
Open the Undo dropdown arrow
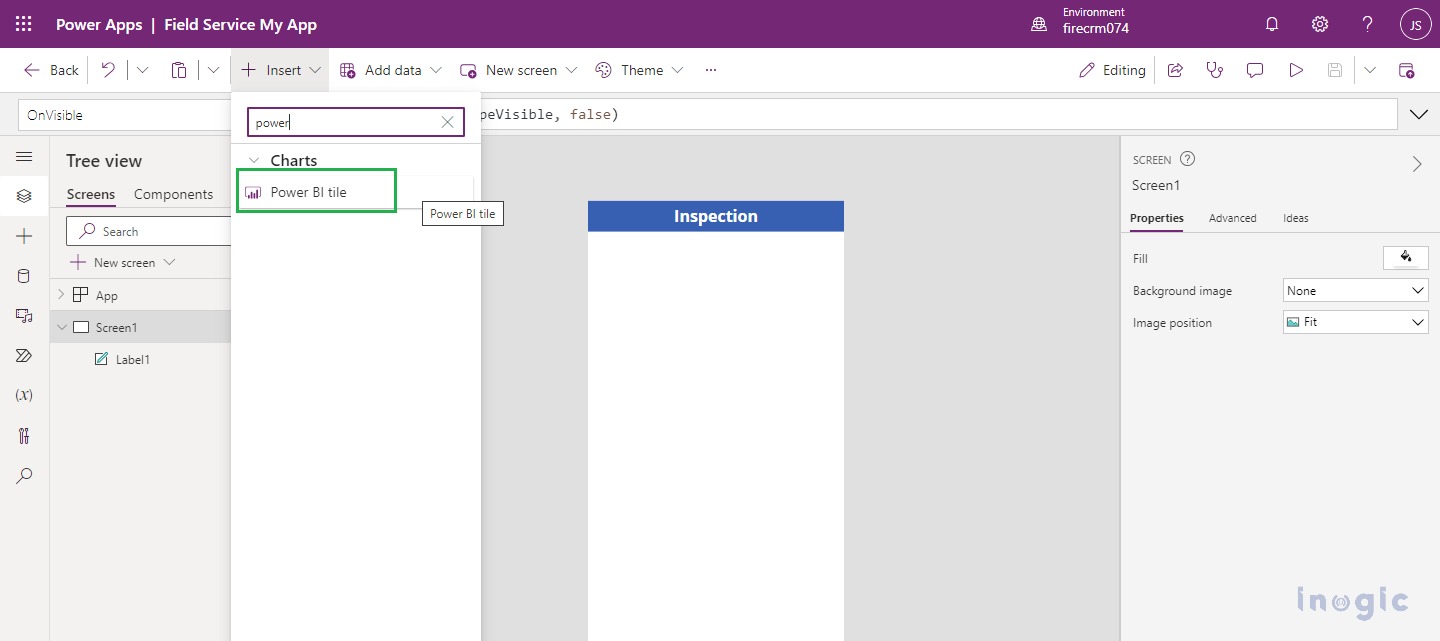click(x=142, y=70)
